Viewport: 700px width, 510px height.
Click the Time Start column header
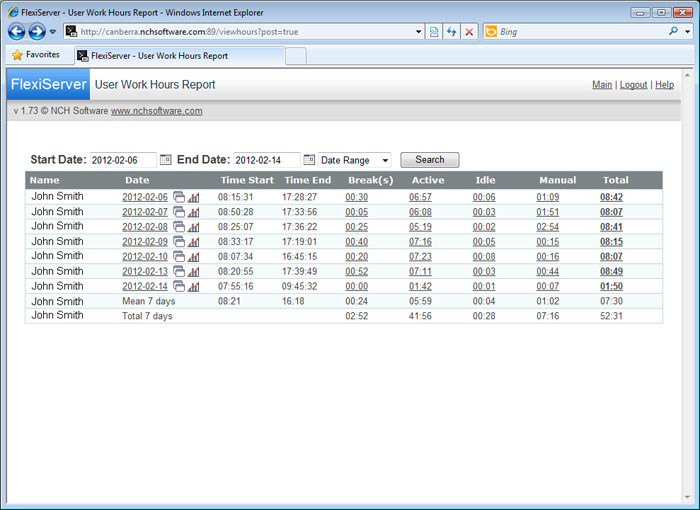point(247,180)
